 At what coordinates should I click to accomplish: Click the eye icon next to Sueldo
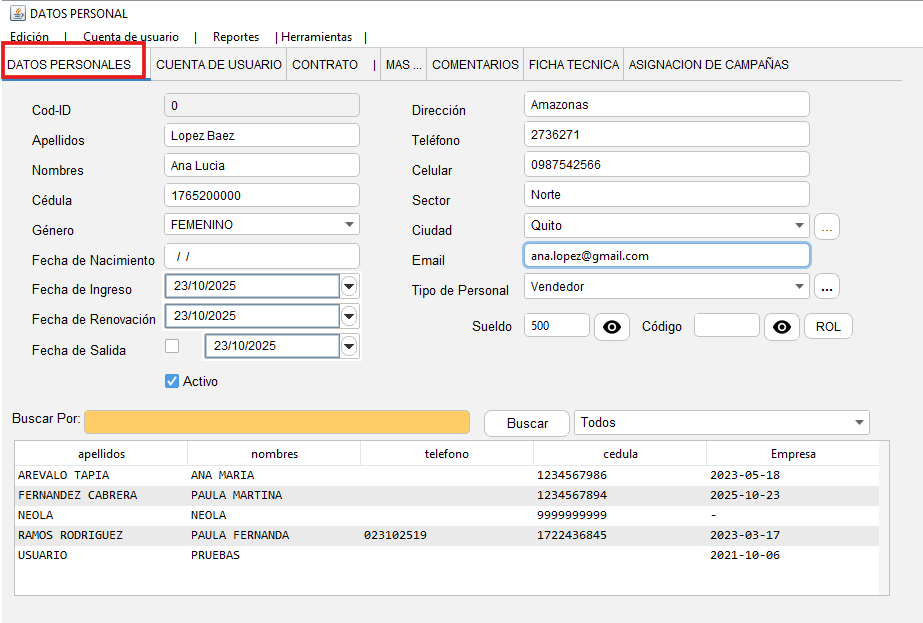pyautogui.click(x=611, y=327)
